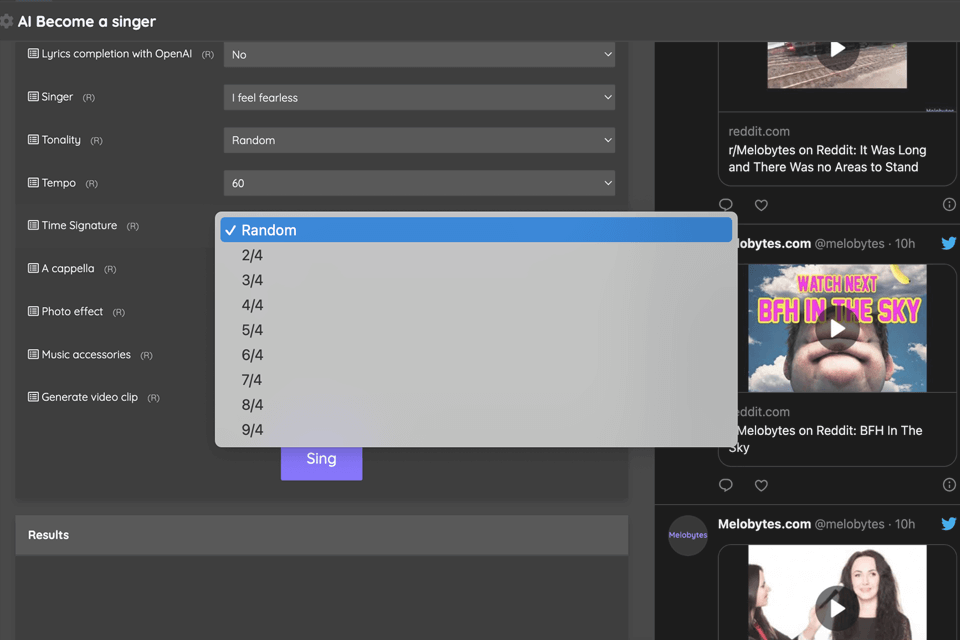Click the (R) marker next to Photo effect
Screen dimensions: 960x640
point(118,312)
